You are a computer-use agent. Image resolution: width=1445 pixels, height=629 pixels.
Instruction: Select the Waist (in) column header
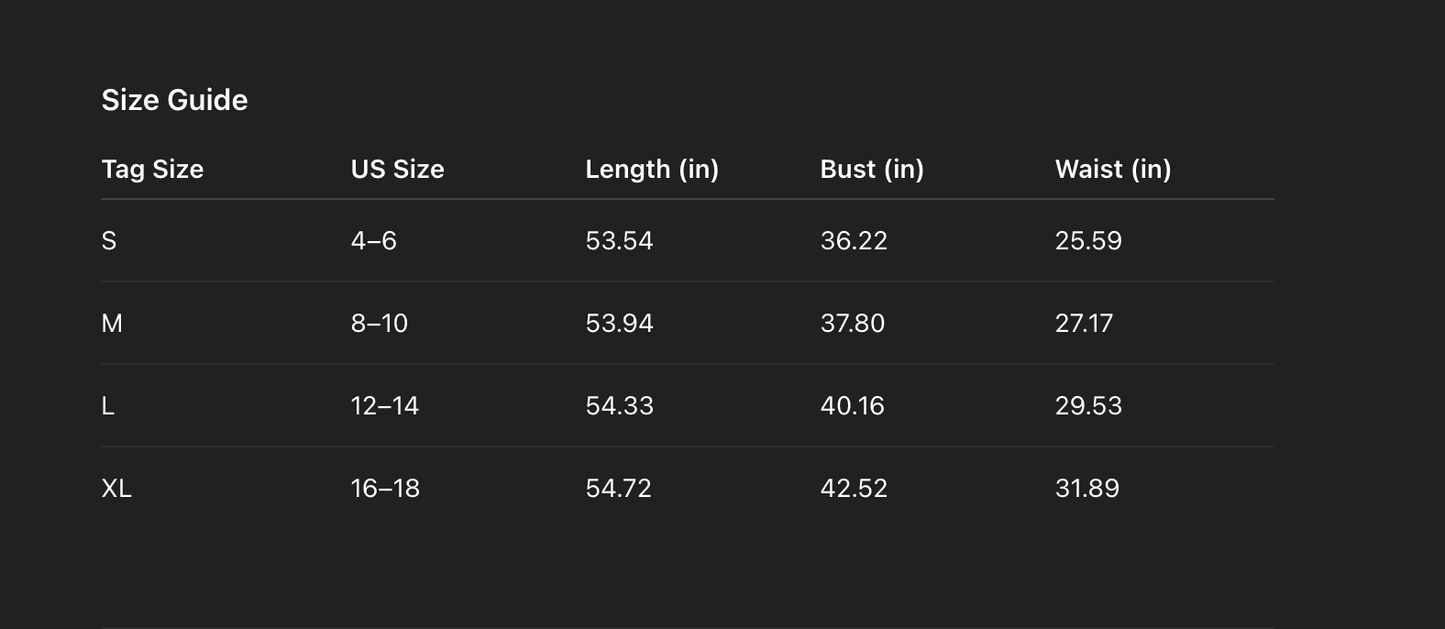tap(1113, 169)
